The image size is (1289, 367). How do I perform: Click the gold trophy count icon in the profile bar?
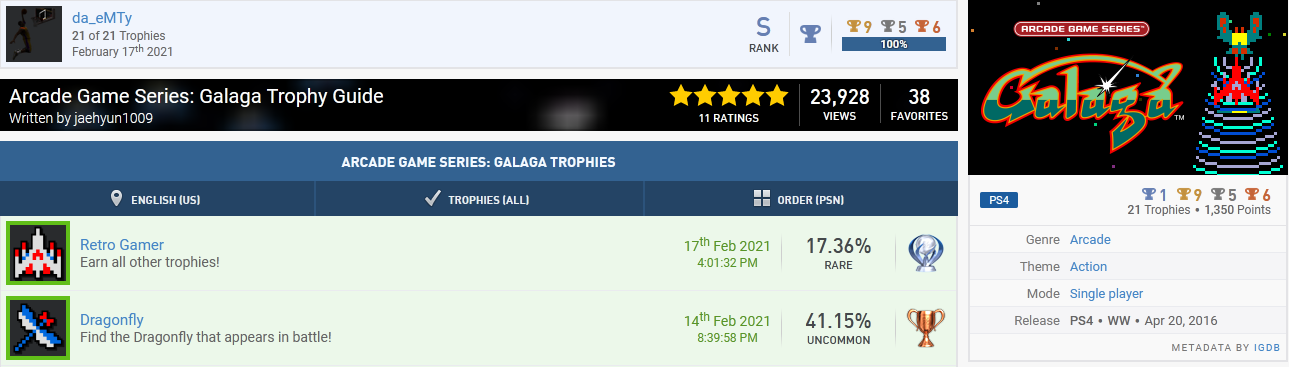point(852,26)
